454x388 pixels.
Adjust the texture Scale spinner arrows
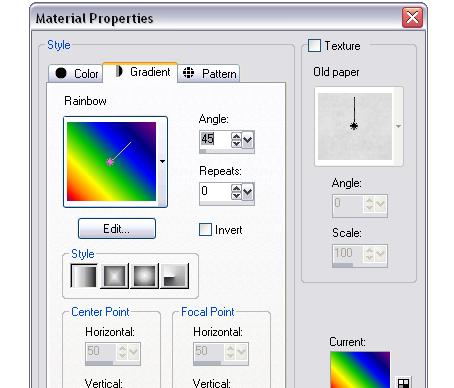click(x=369, y=254)
